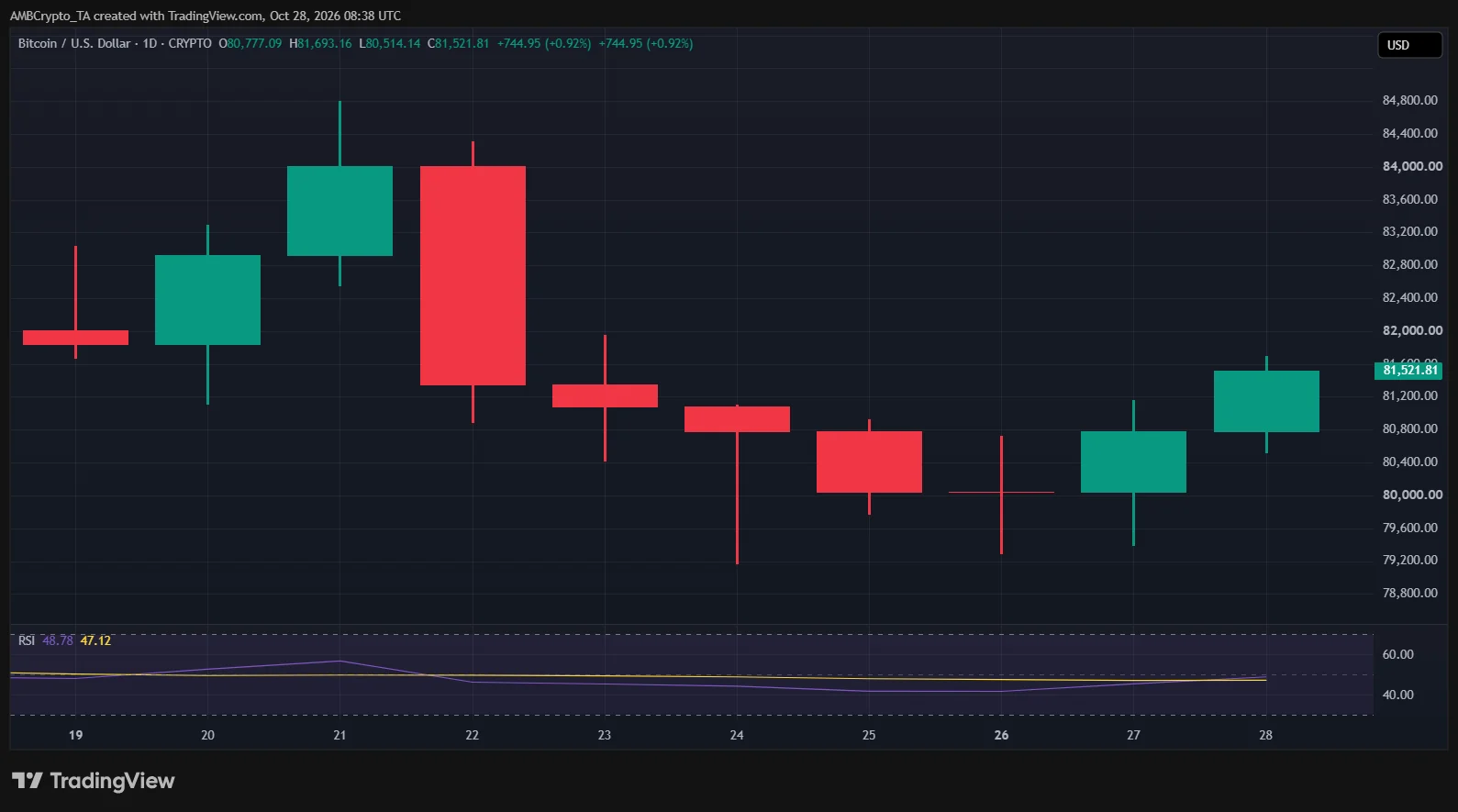Click date label 22 on time axis
The height and width of the screenshot is (812, 1458).
point(472,735)
